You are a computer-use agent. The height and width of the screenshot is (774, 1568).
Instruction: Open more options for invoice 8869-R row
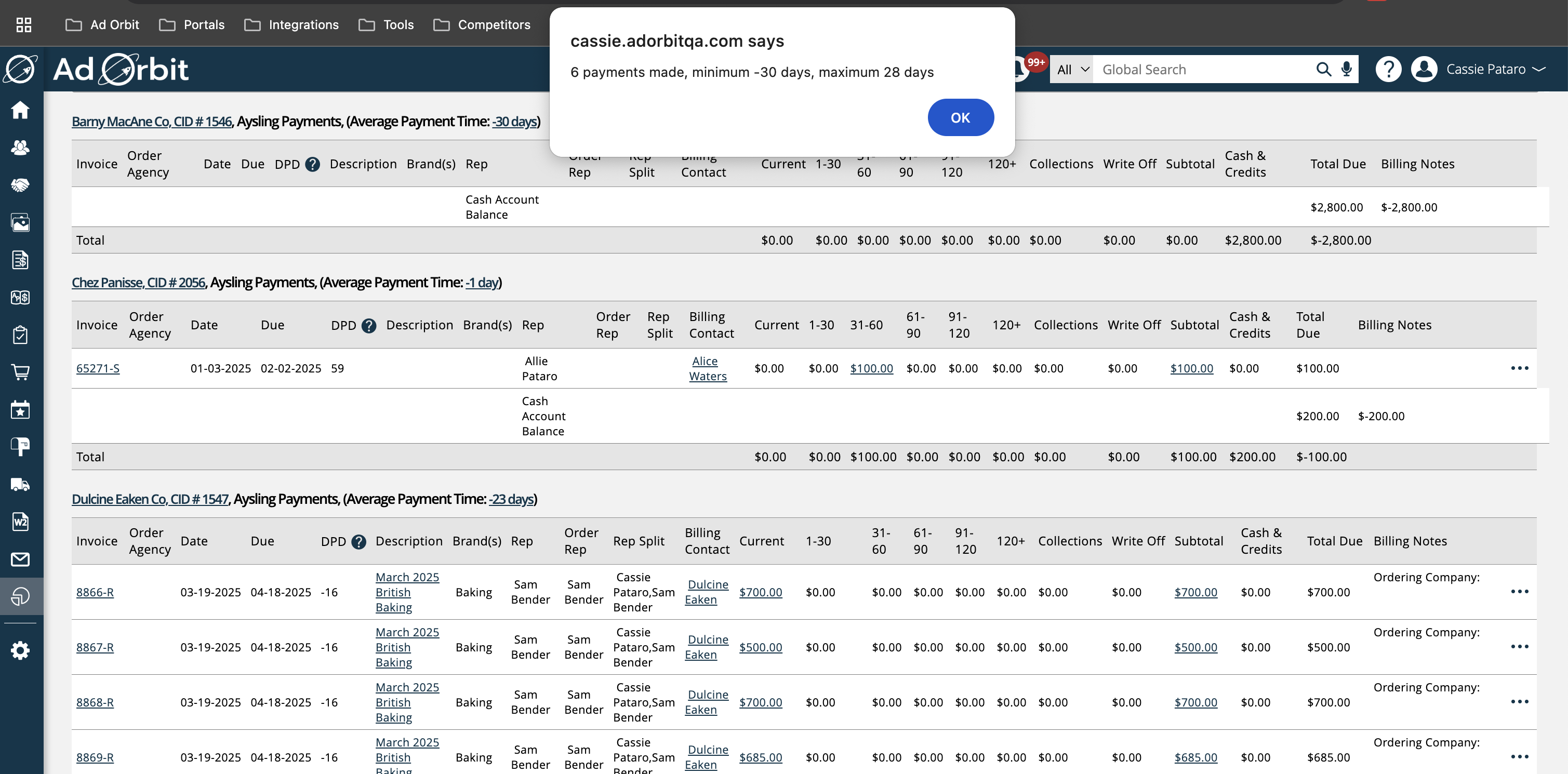click(x=1519, y=757)
